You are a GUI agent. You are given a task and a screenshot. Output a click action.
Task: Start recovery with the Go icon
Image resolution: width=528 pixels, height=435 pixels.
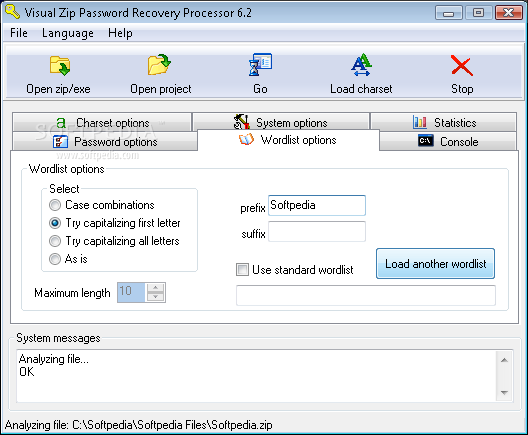pyautogui.click(x=260, y=64)
